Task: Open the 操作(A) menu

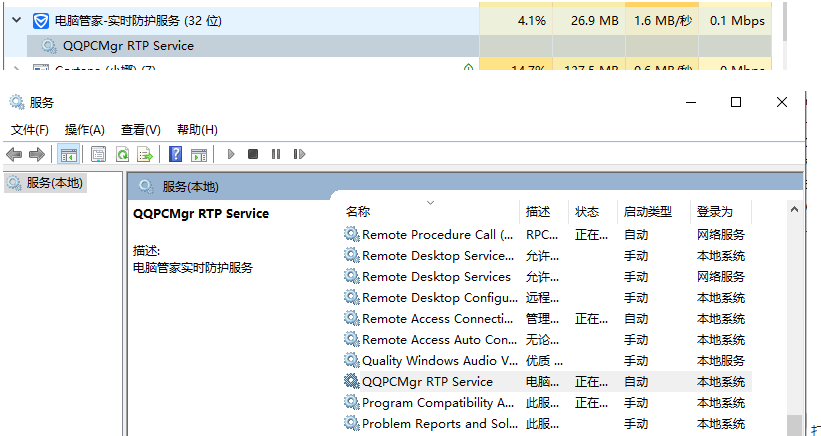Action: (84, 130)
